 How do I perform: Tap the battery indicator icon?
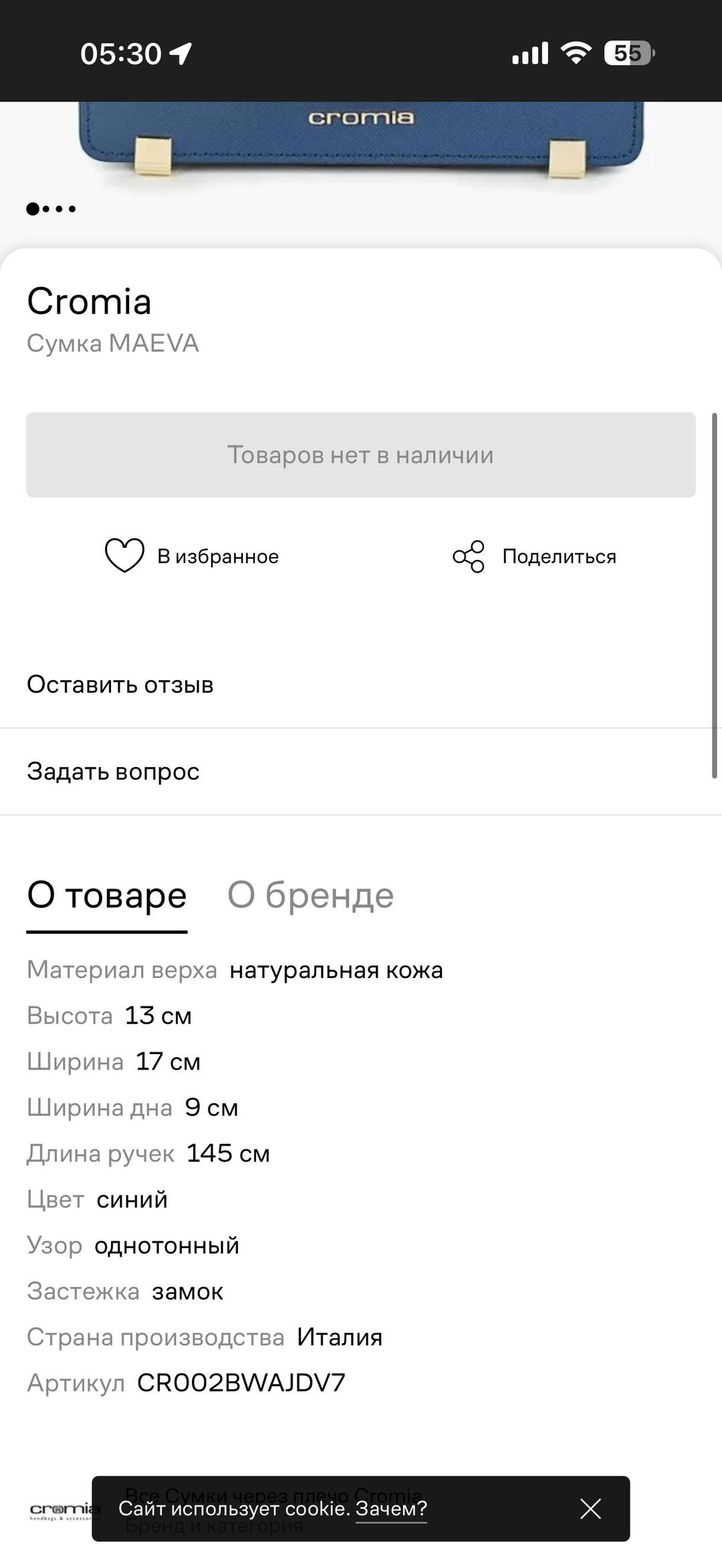(629, 53)
